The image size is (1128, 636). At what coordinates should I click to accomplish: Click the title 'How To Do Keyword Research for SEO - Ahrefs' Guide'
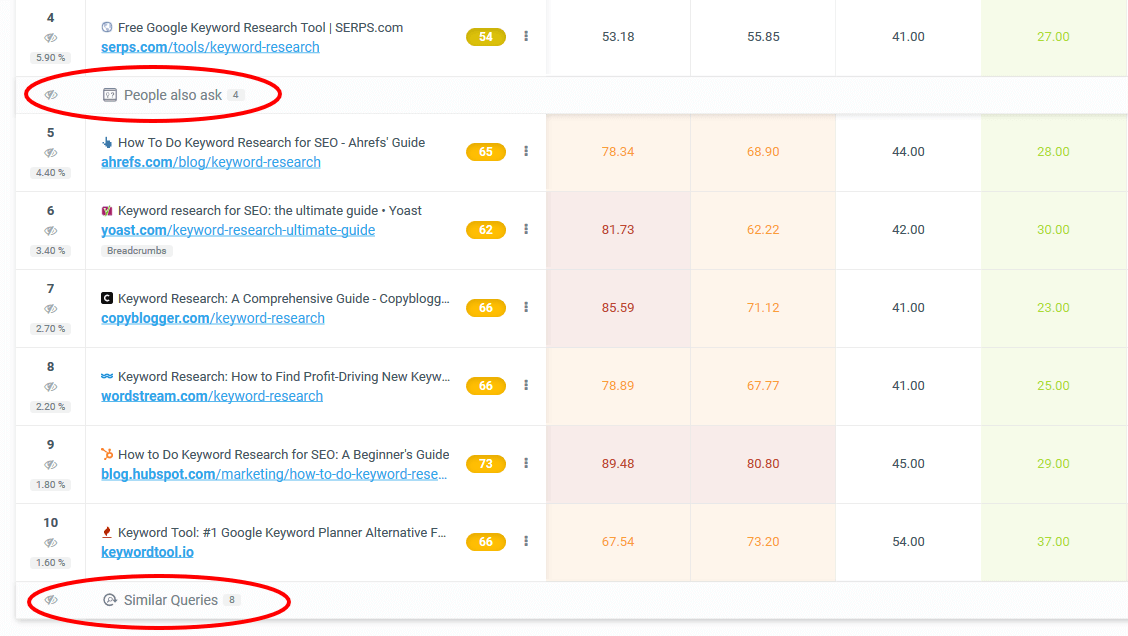tap(271, 142)
